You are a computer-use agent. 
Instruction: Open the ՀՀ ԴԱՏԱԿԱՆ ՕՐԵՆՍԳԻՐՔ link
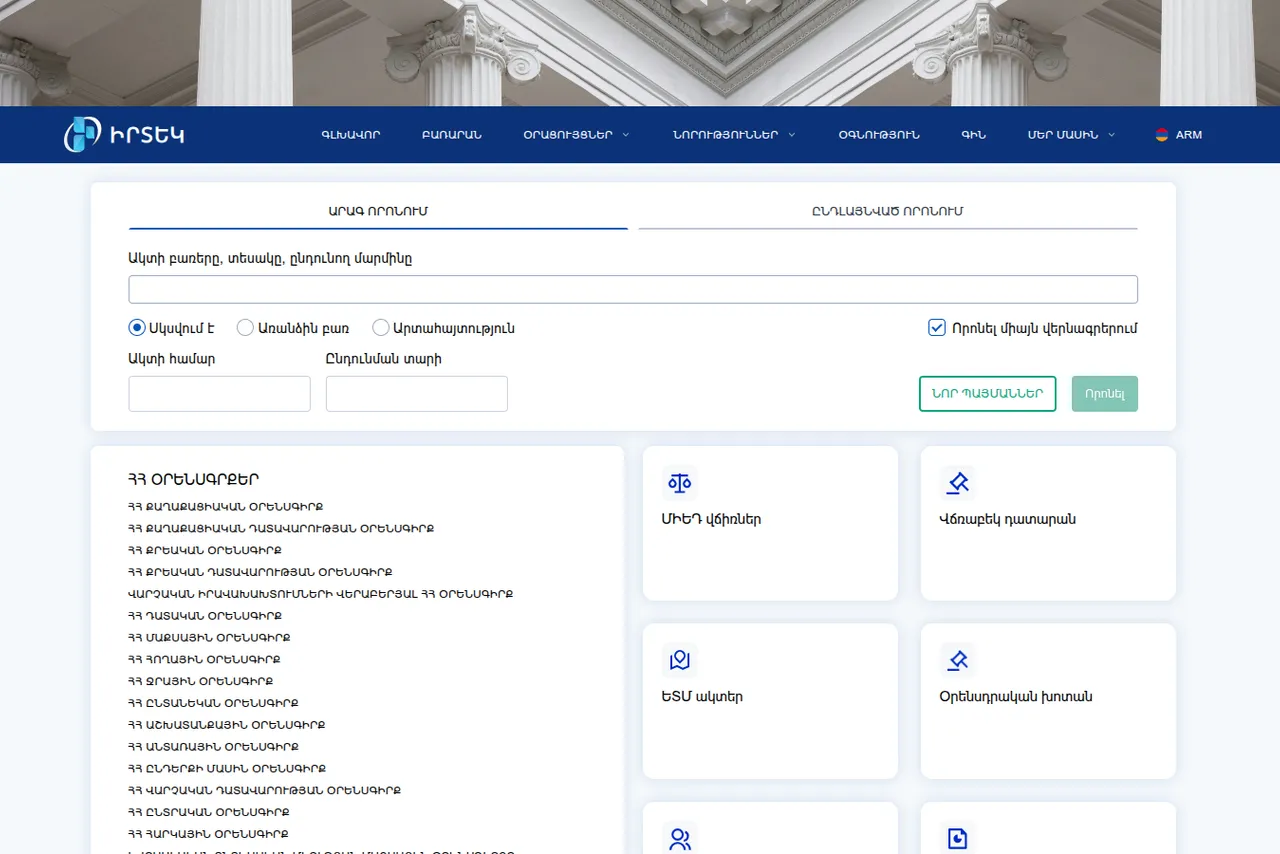[x=205, y=616]
